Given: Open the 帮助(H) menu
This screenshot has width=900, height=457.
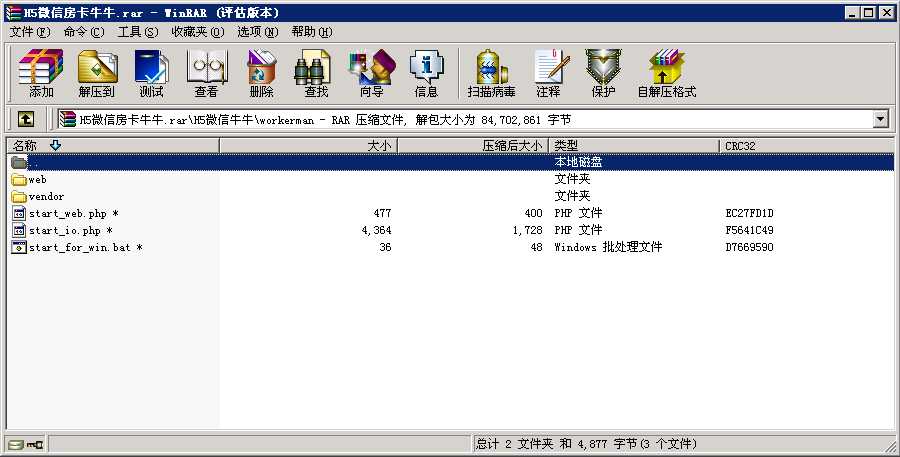Looking at the screenshot, I should point(312,32).
